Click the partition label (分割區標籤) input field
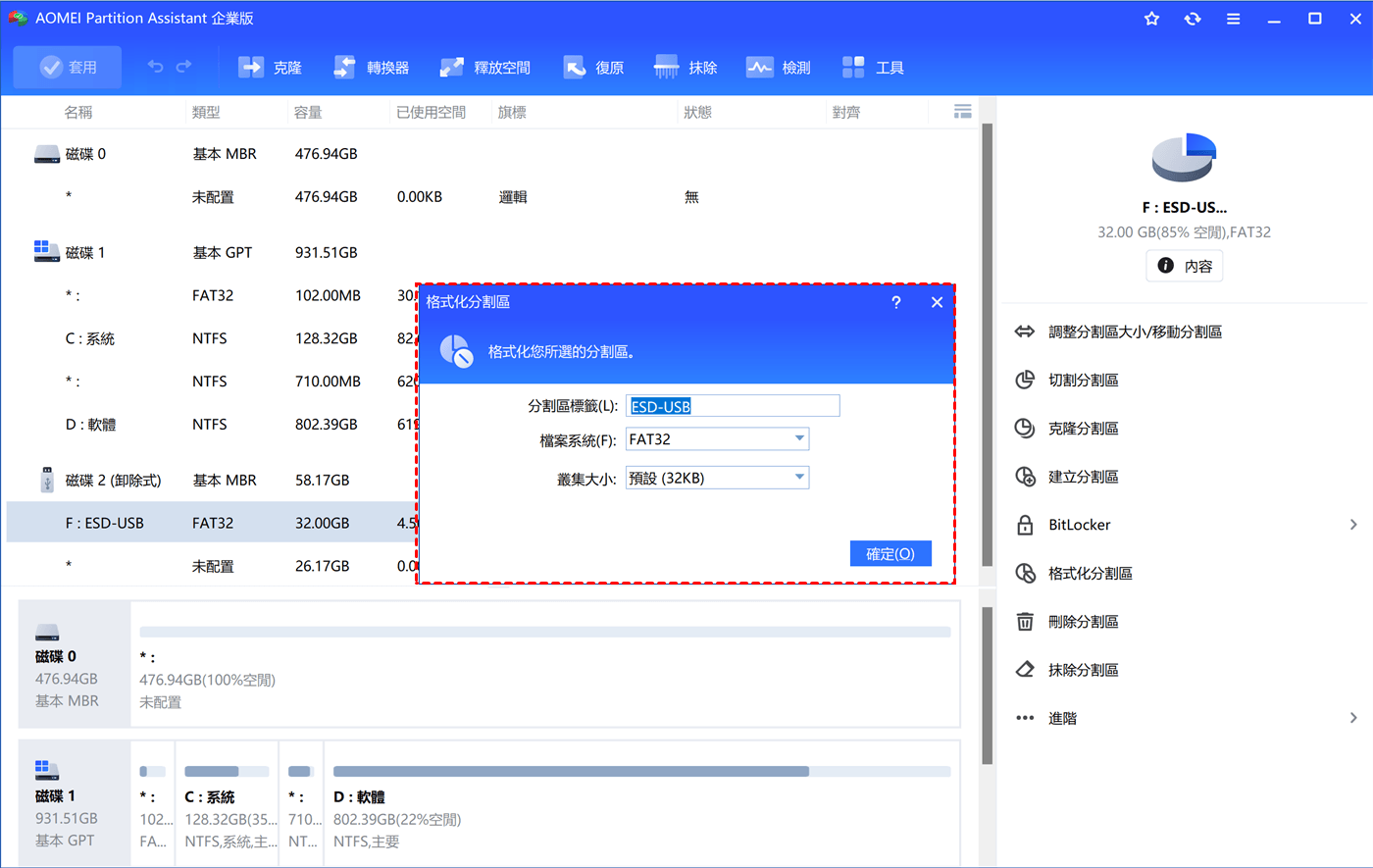 click(733, 406)
